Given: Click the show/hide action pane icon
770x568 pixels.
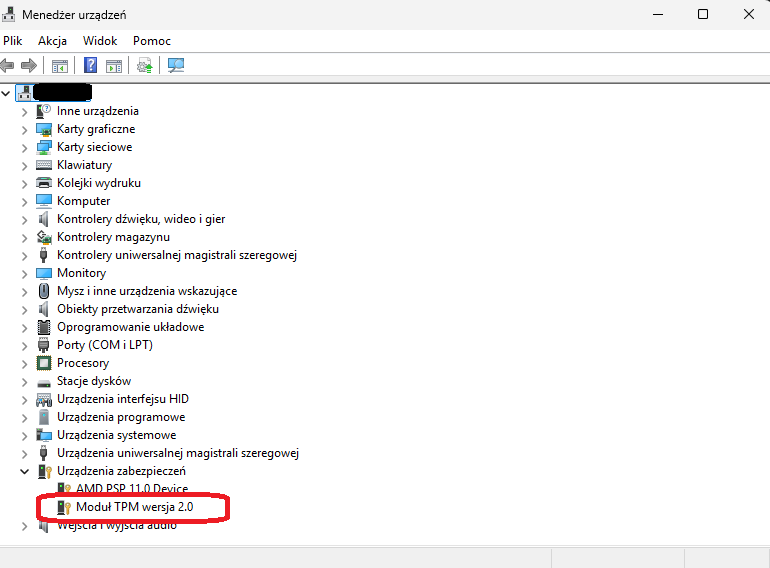Looking at the screenshot, I should [x=114, y=66].
